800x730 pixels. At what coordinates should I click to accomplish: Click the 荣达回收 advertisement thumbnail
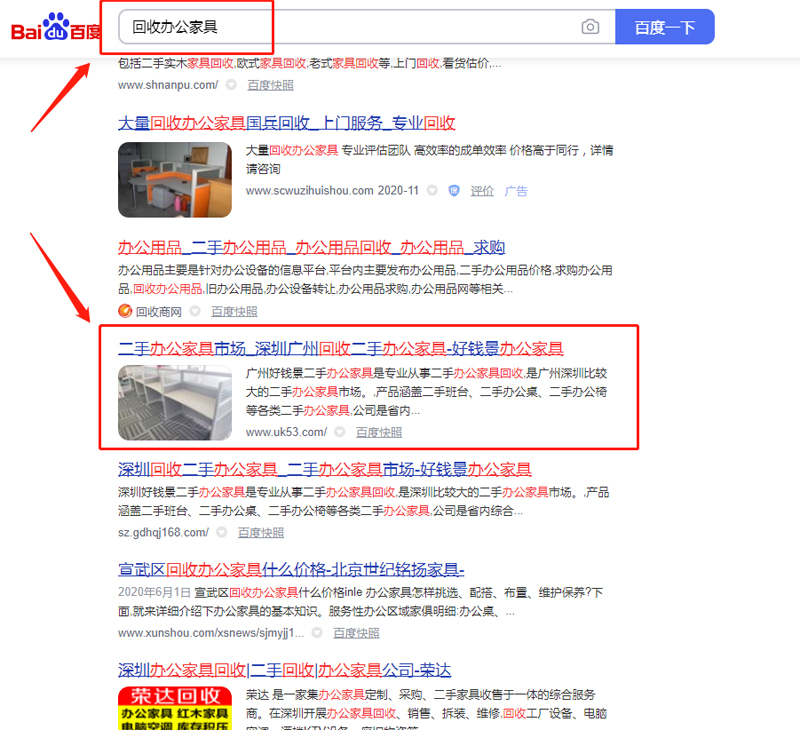tap(174, 705)
